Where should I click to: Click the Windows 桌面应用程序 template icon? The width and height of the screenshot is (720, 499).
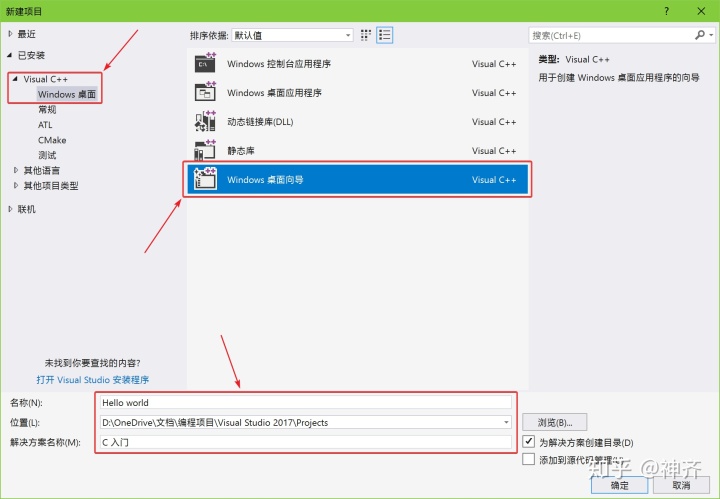(205, 92)
